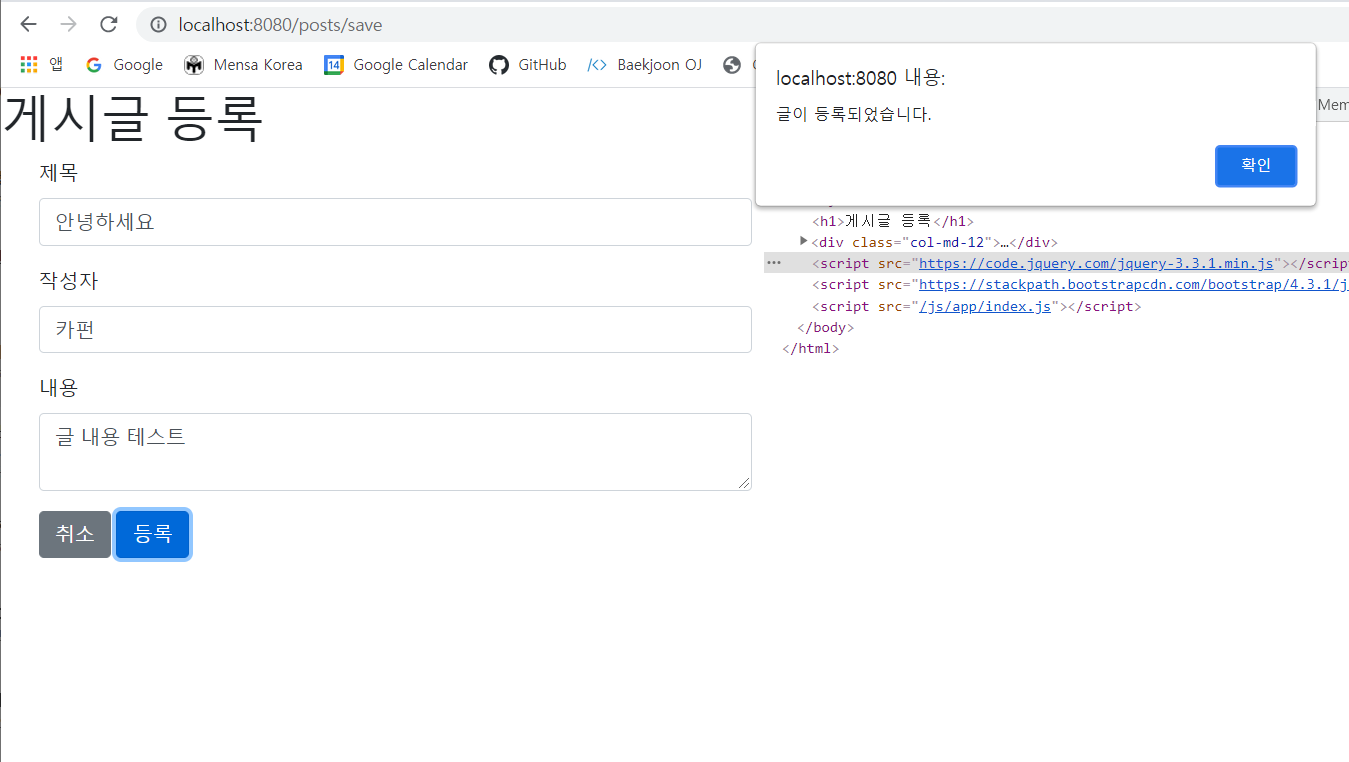Click the address bar URL localhost:8080/posts/save

point(280,25)
